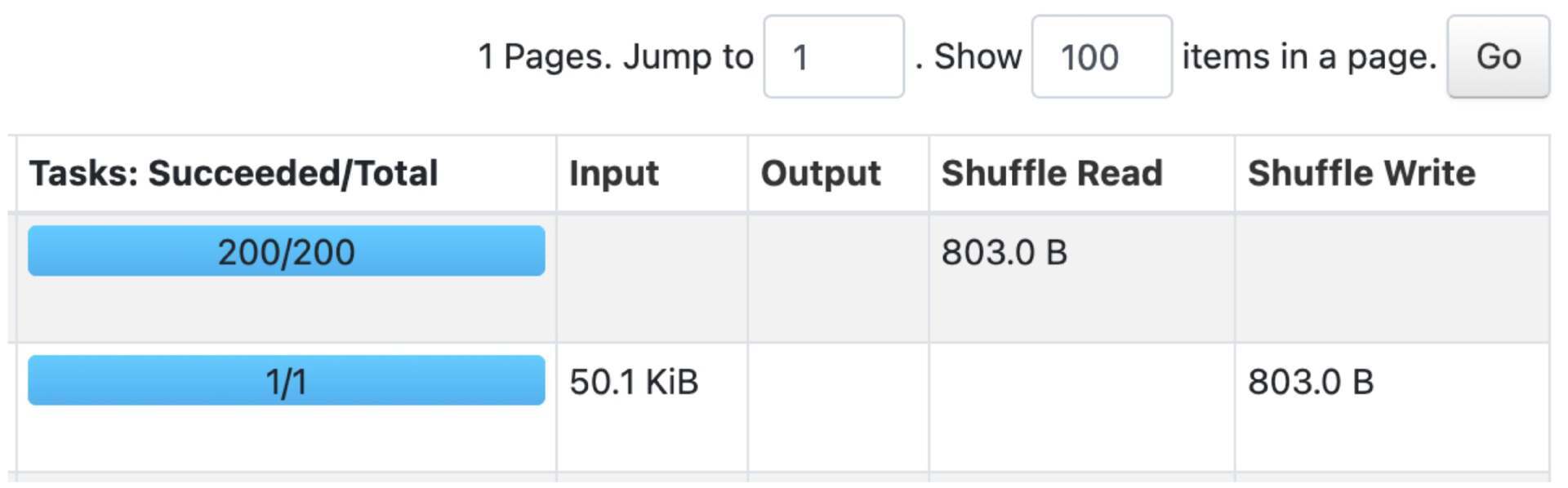
Task: Sort by the Shuffle Write column header
Action: tap(1361, 174)
